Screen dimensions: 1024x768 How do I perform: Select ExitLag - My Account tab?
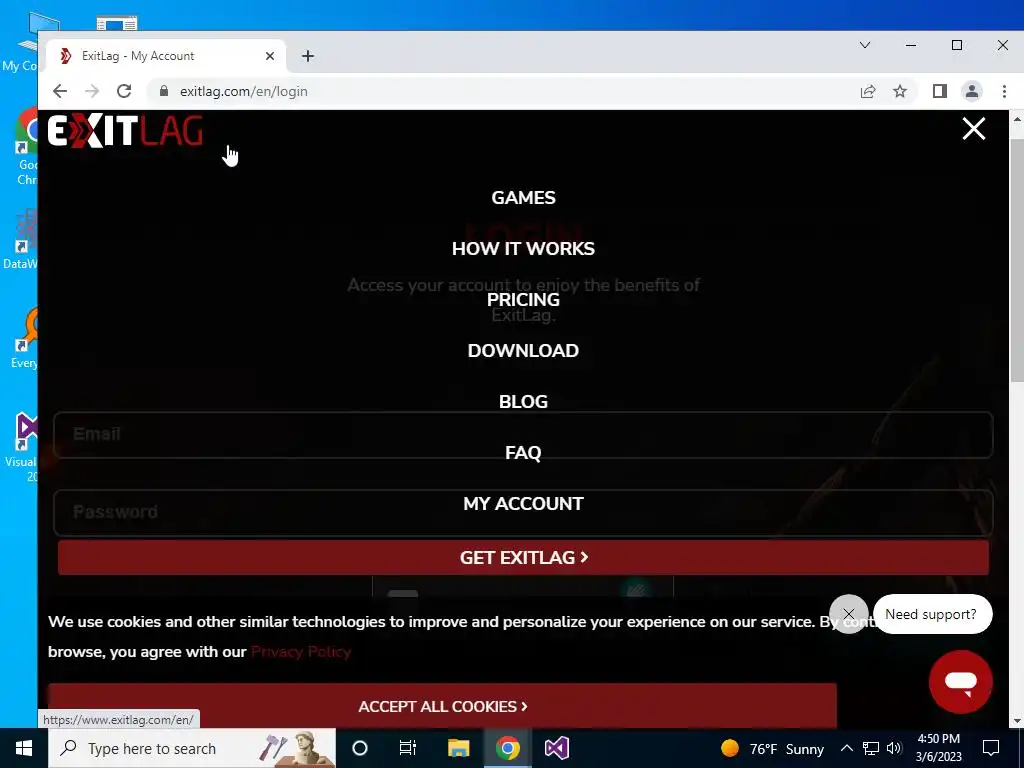165,56
